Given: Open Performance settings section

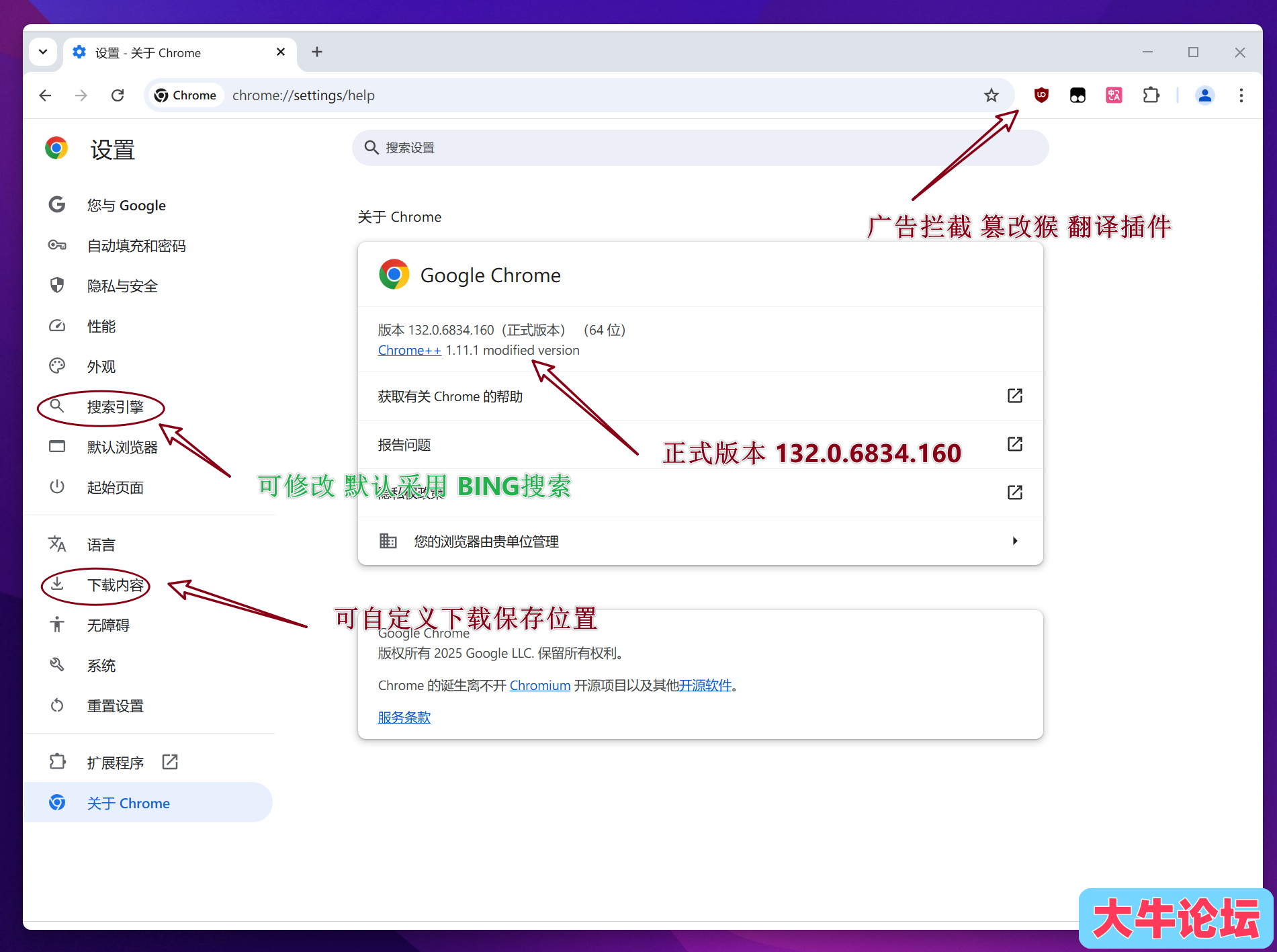Looking at the screenshot, I should point(148,327).
